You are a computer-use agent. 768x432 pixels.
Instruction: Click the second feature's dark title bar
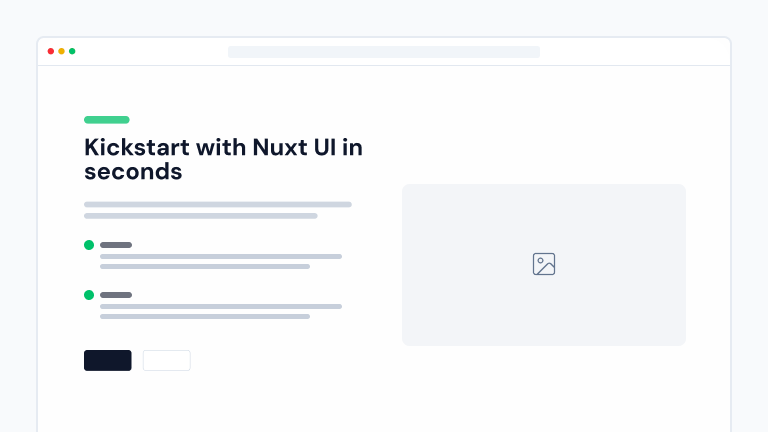(x=116, y=295)
